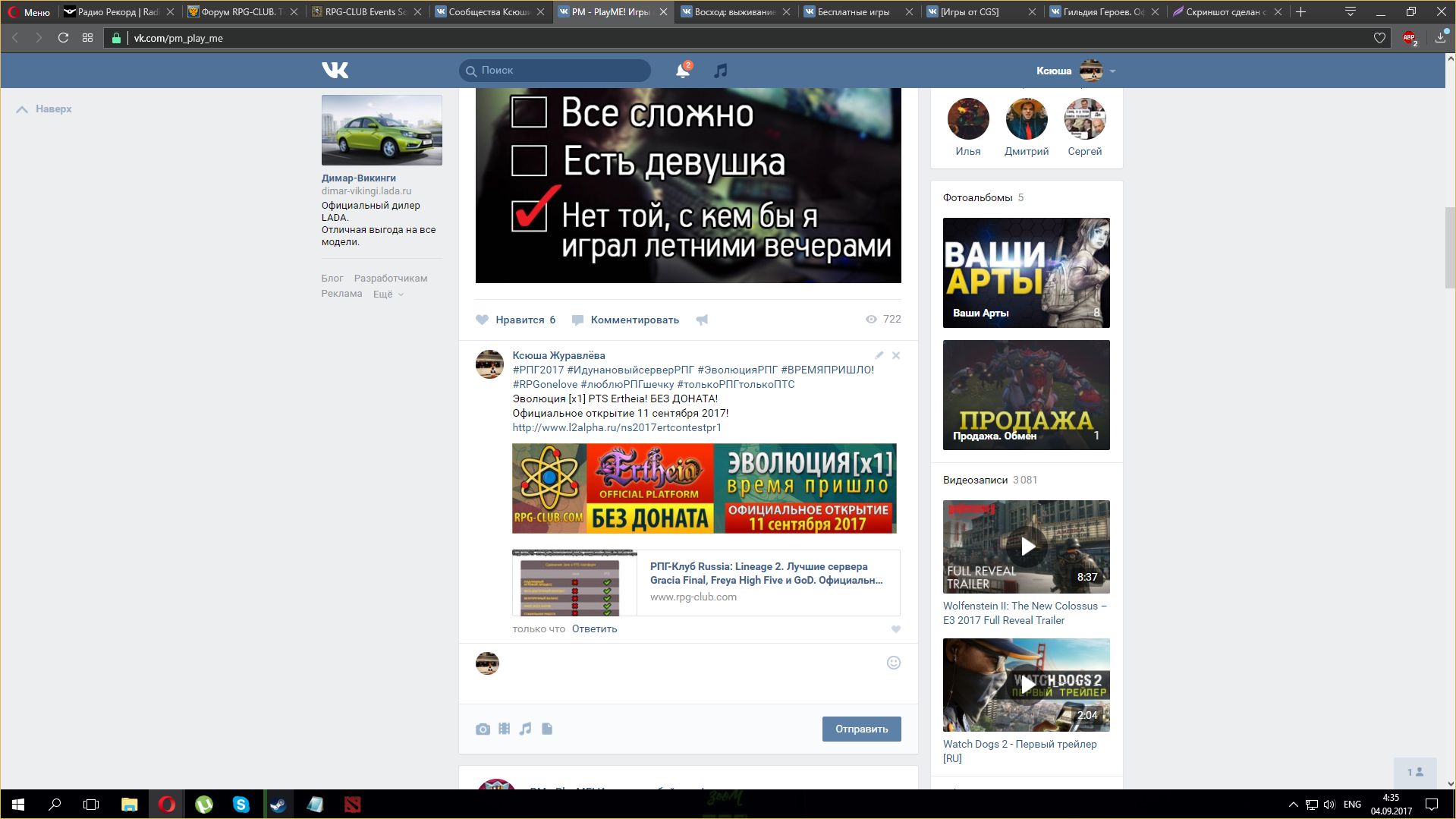Open Дмитрий's avatar in members

[1027, 119]
